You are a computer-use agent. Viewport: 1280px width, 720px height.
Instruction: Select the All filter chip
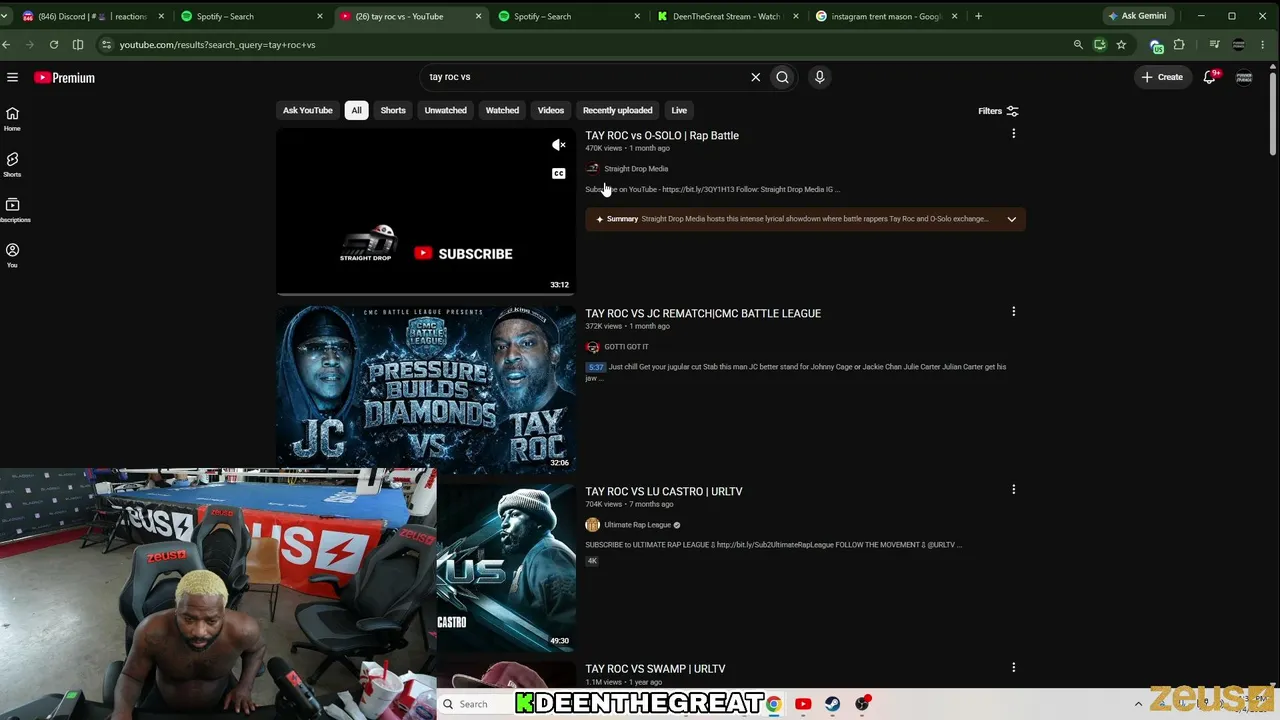[356, 110]
